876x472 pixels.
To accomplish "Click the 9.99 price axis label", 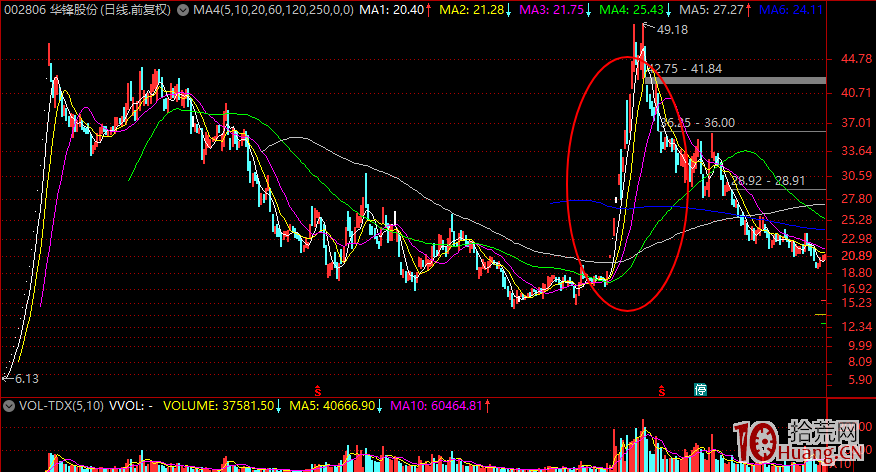I will pos(860,346).
